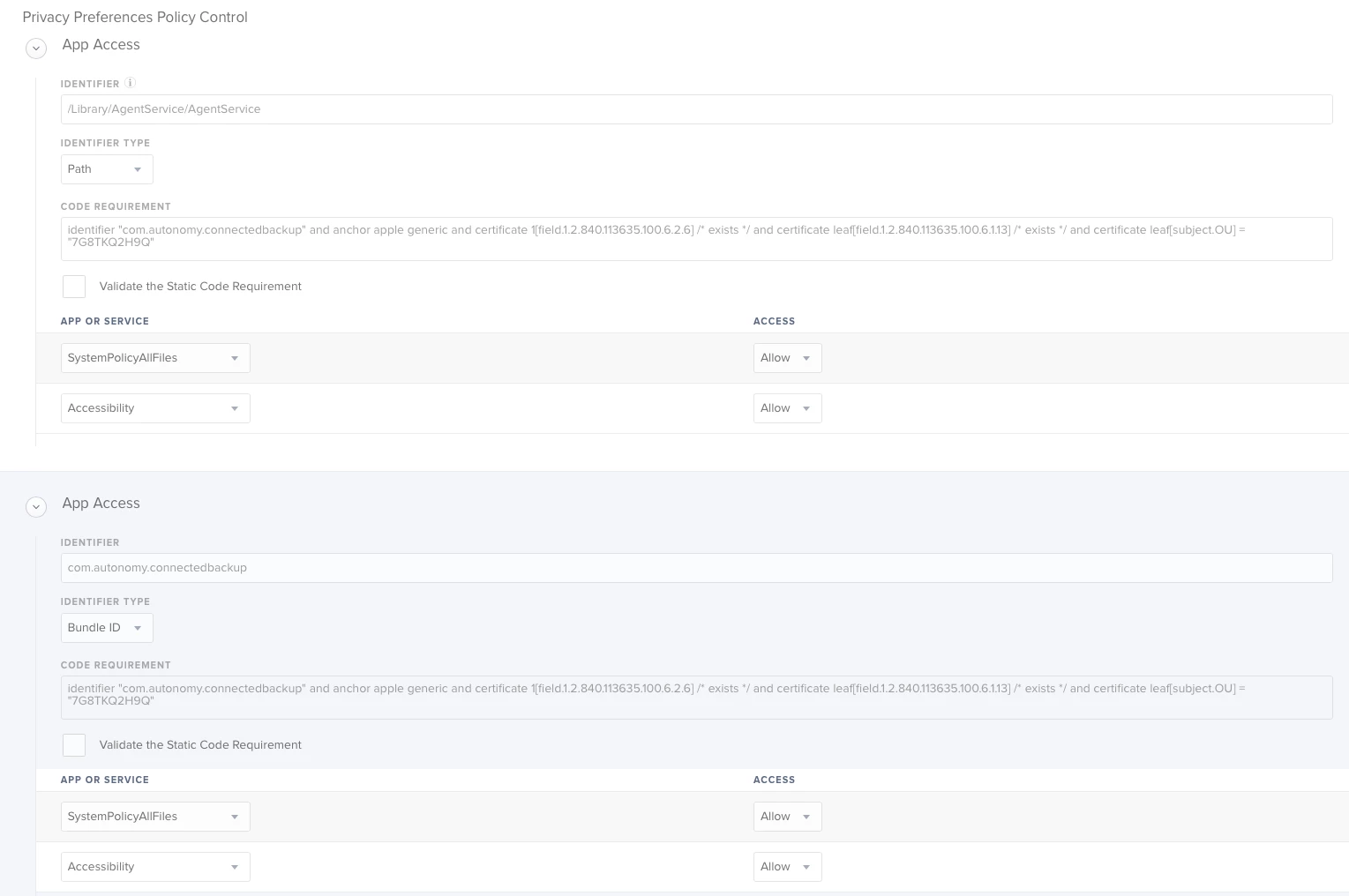Open the Bundle ID identifier type dropdown

coord(107,628)
